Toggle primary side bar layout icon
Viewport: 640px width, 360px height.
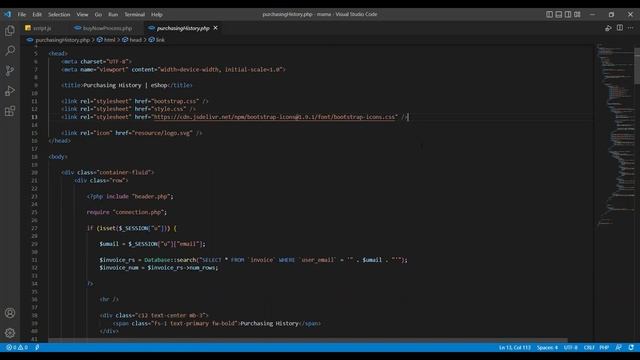(549, 14)
